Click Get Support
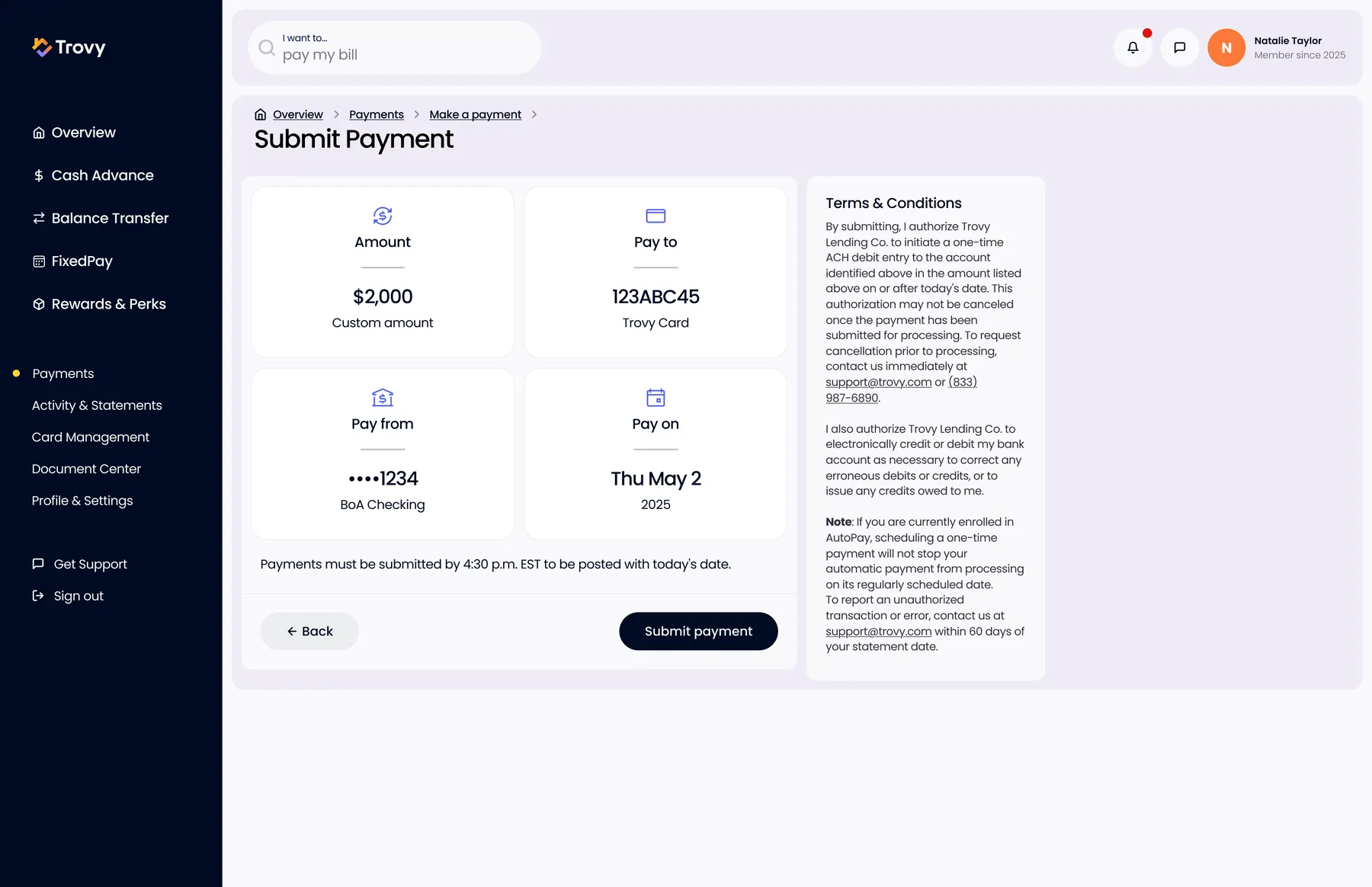Viewport: 1372px width, 887px height. (79, 564)
